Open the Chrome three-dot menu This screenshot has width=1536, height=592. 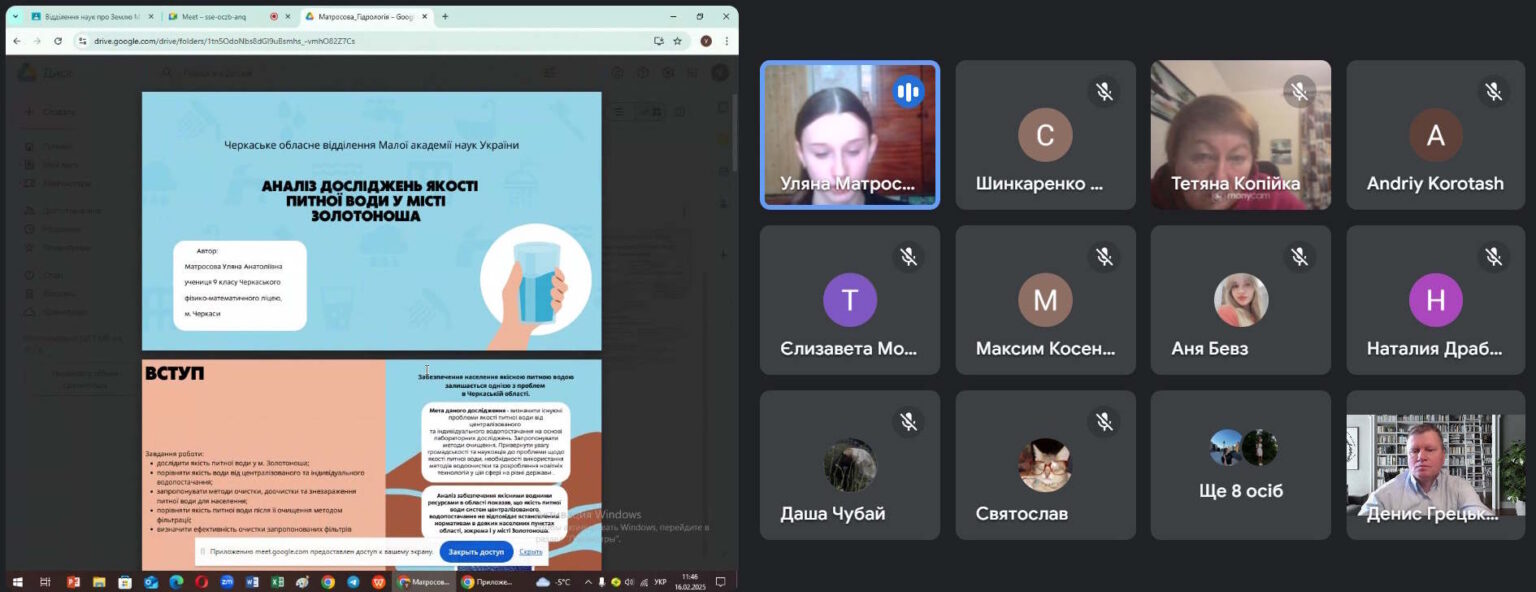tap(726, 41)
